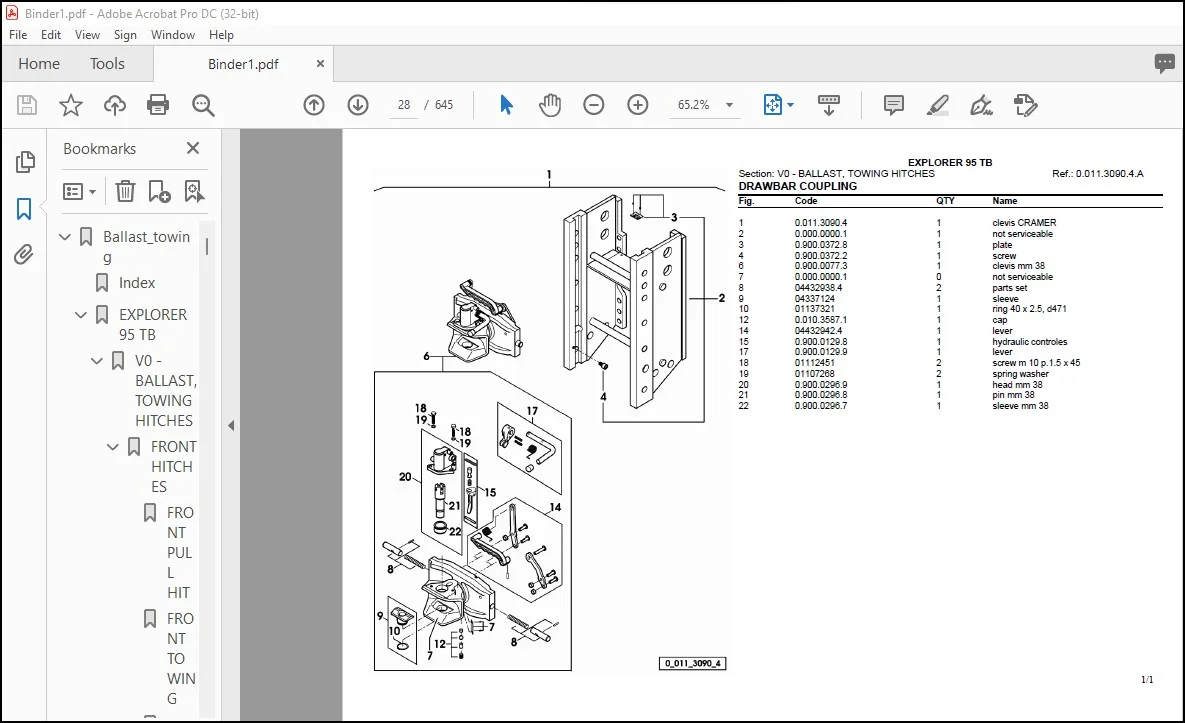Close the Bookmarks panel
The height and width of the screenshot is (723, 1185).
coord(193,148)
